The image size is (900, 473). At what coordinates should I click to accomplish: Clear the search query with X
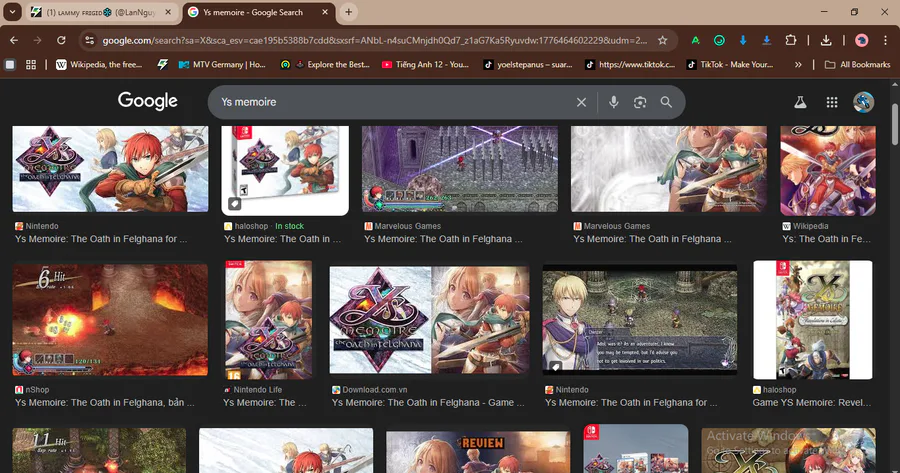581,102
